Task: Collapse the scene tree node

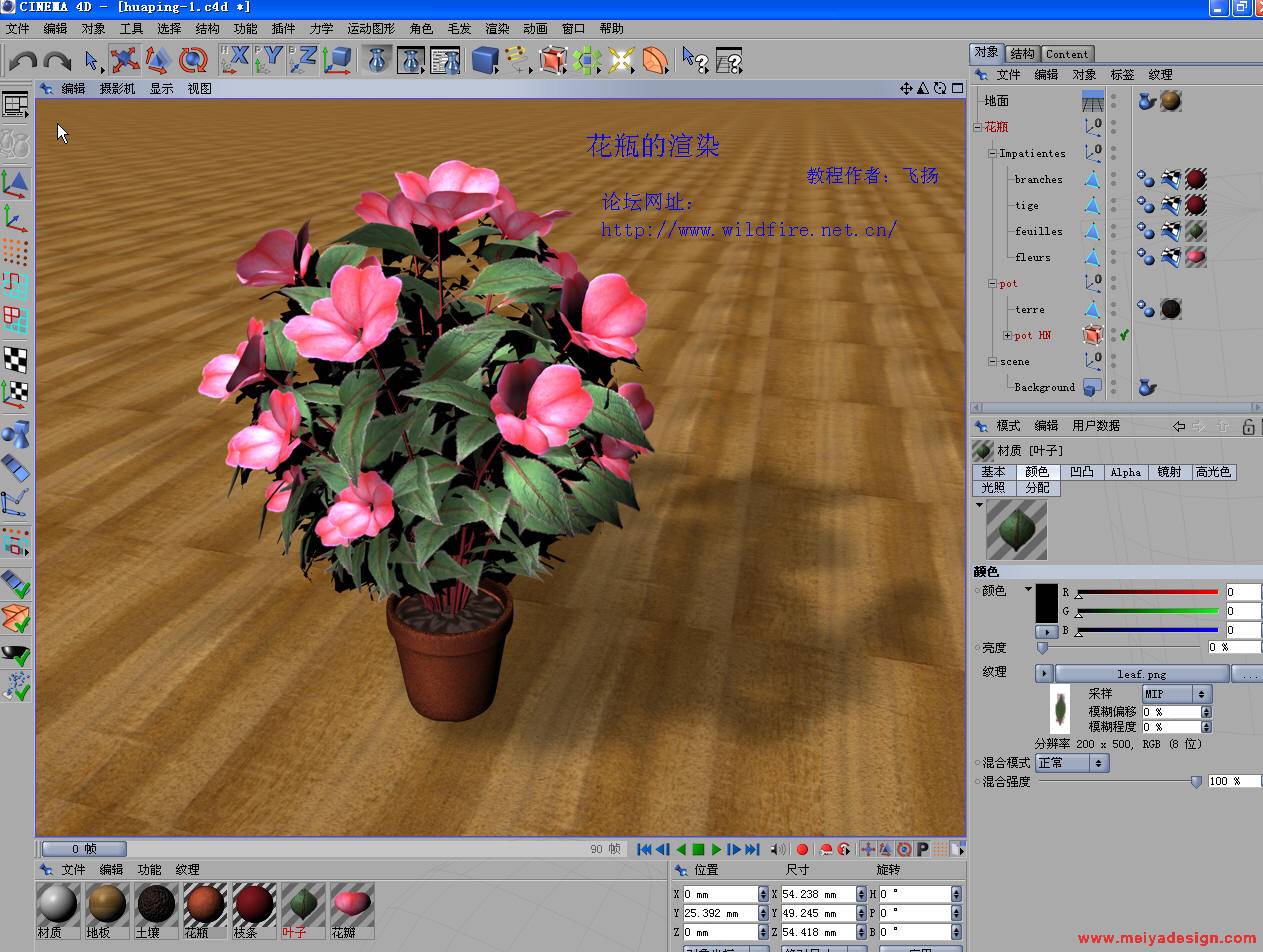Action: 993,361
